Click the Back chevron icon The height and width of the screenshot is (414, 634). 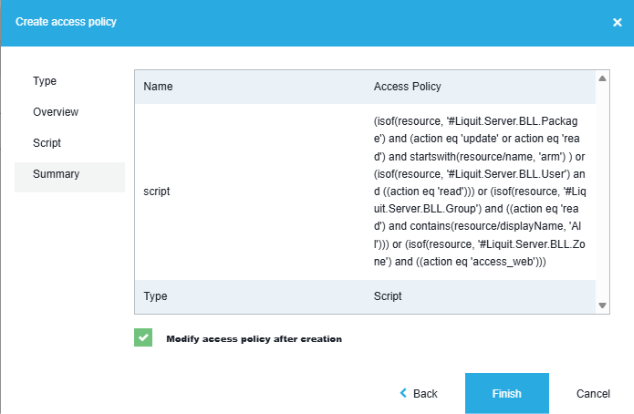[x=403, y=393]
